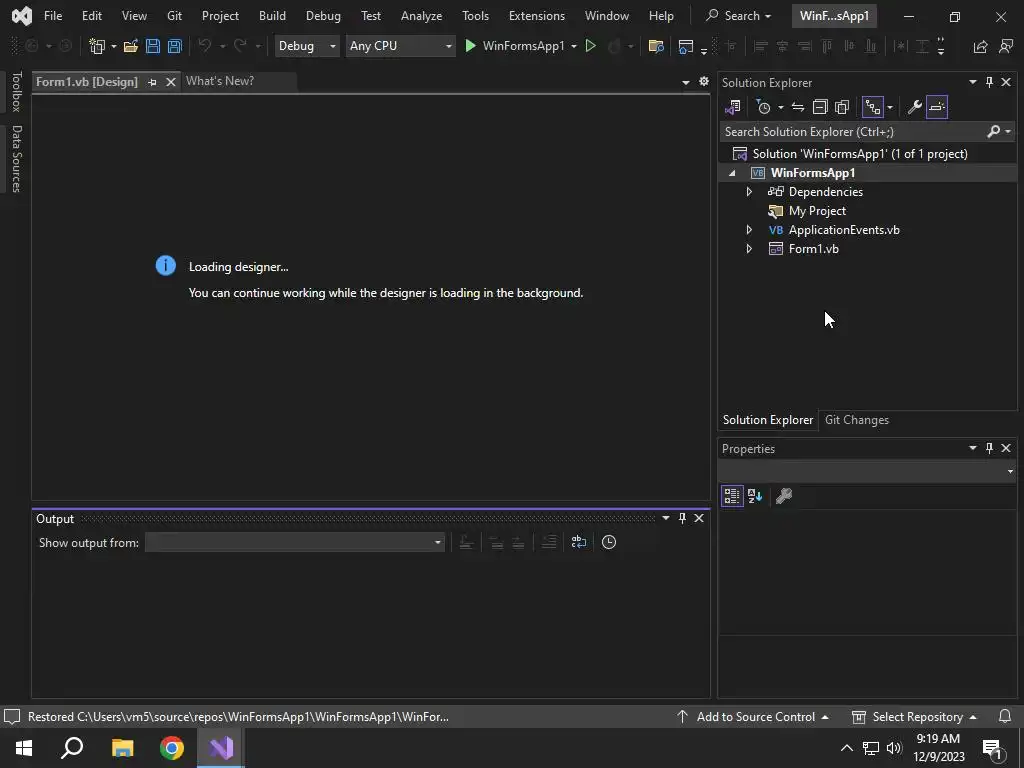
Task: Click the Search button in title bar
Action: click(739, 16)
